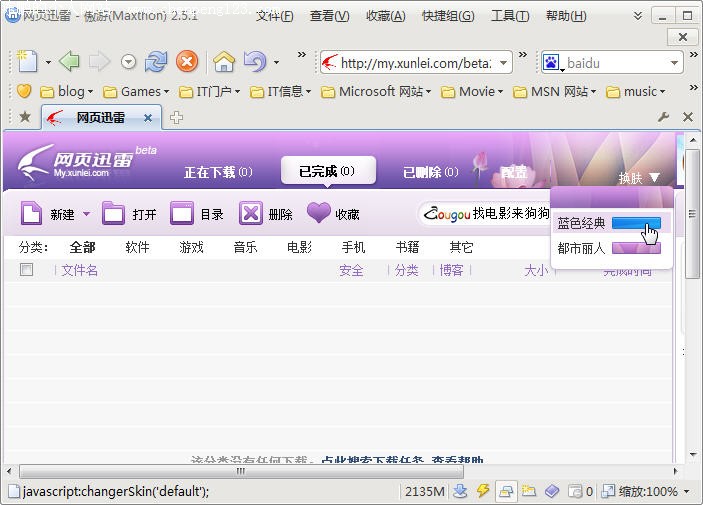Viewport: 703px width, 505px height.
Task: Click the lightning bolt status bar icon
Action: click(x=483, y=491)
